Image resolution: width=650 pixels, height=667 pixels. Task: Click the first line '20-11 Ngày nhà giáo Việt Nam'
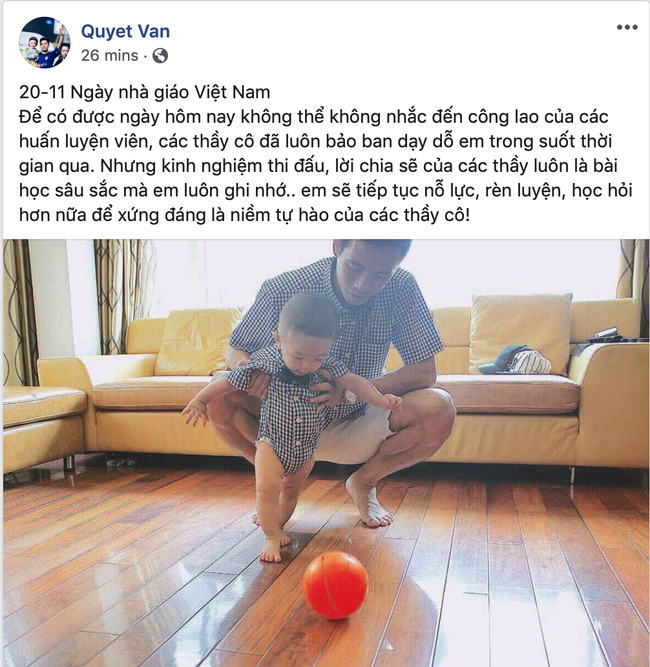(x=145, y=92)
